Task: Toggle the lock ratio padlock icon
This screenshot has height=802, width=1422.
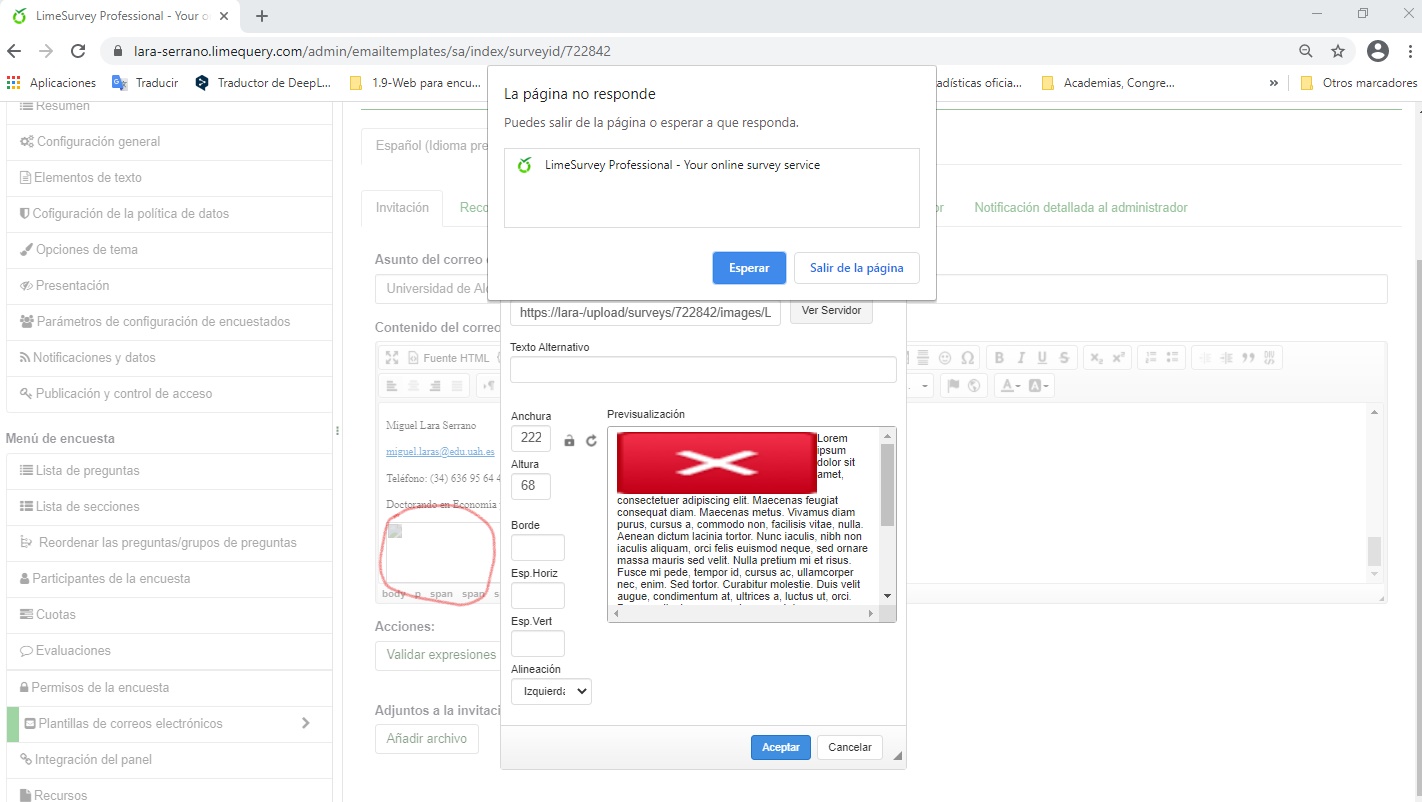Action: coord(569,440)
